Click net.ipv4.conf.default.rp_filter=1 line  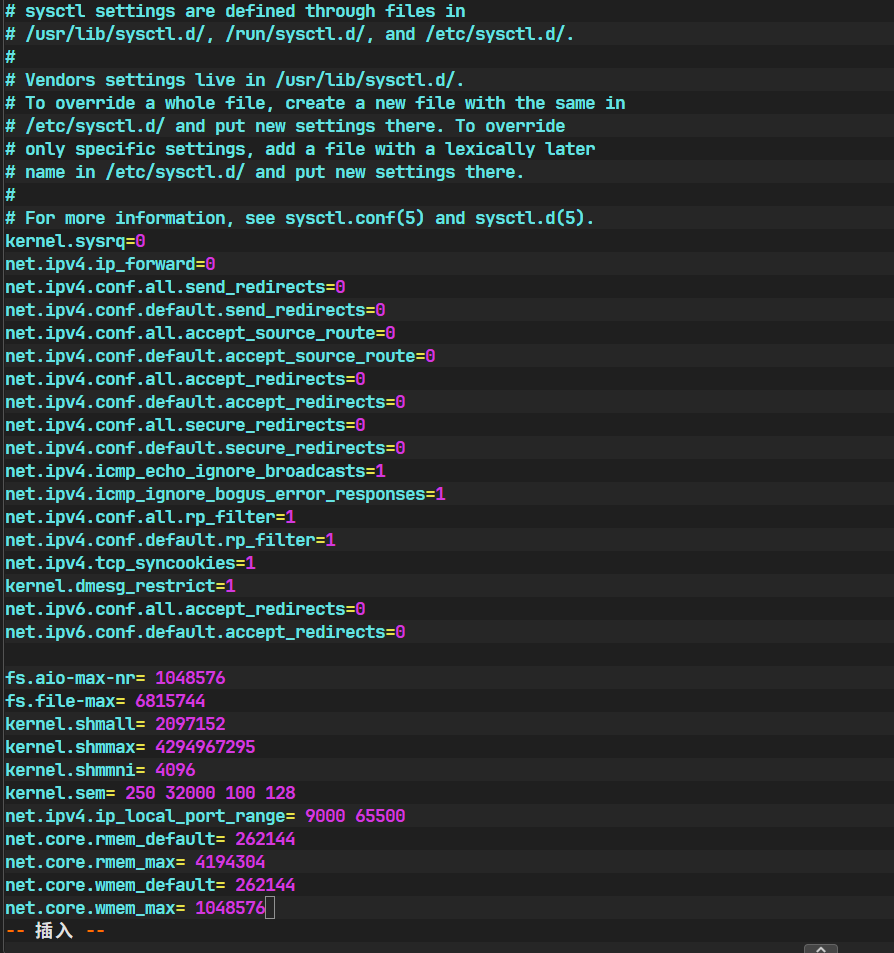(170, 540)
